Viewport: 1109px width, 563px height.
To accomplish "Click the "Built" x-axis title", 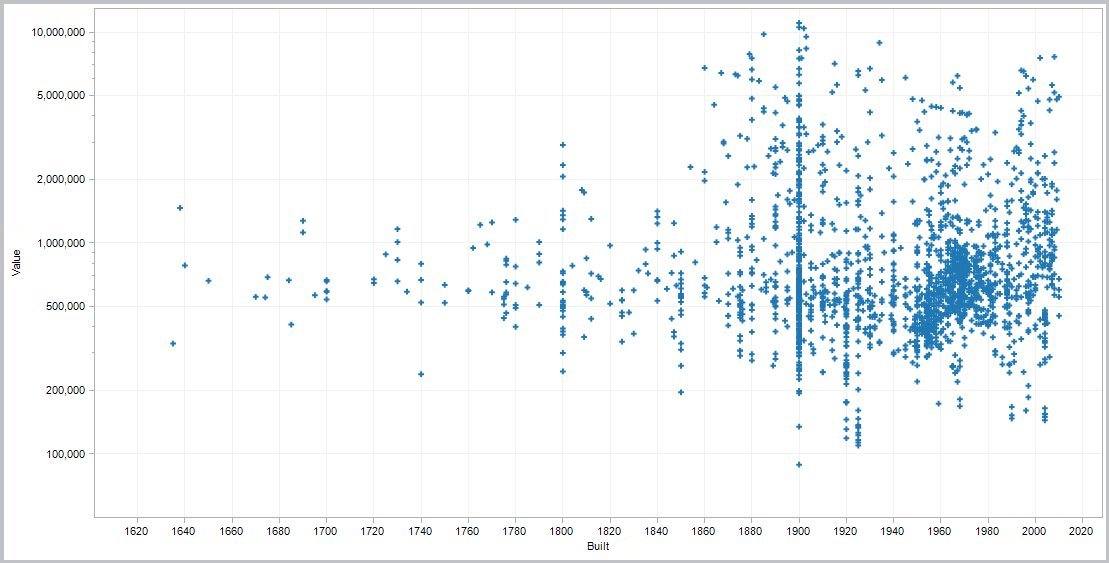I will point(598,547).
